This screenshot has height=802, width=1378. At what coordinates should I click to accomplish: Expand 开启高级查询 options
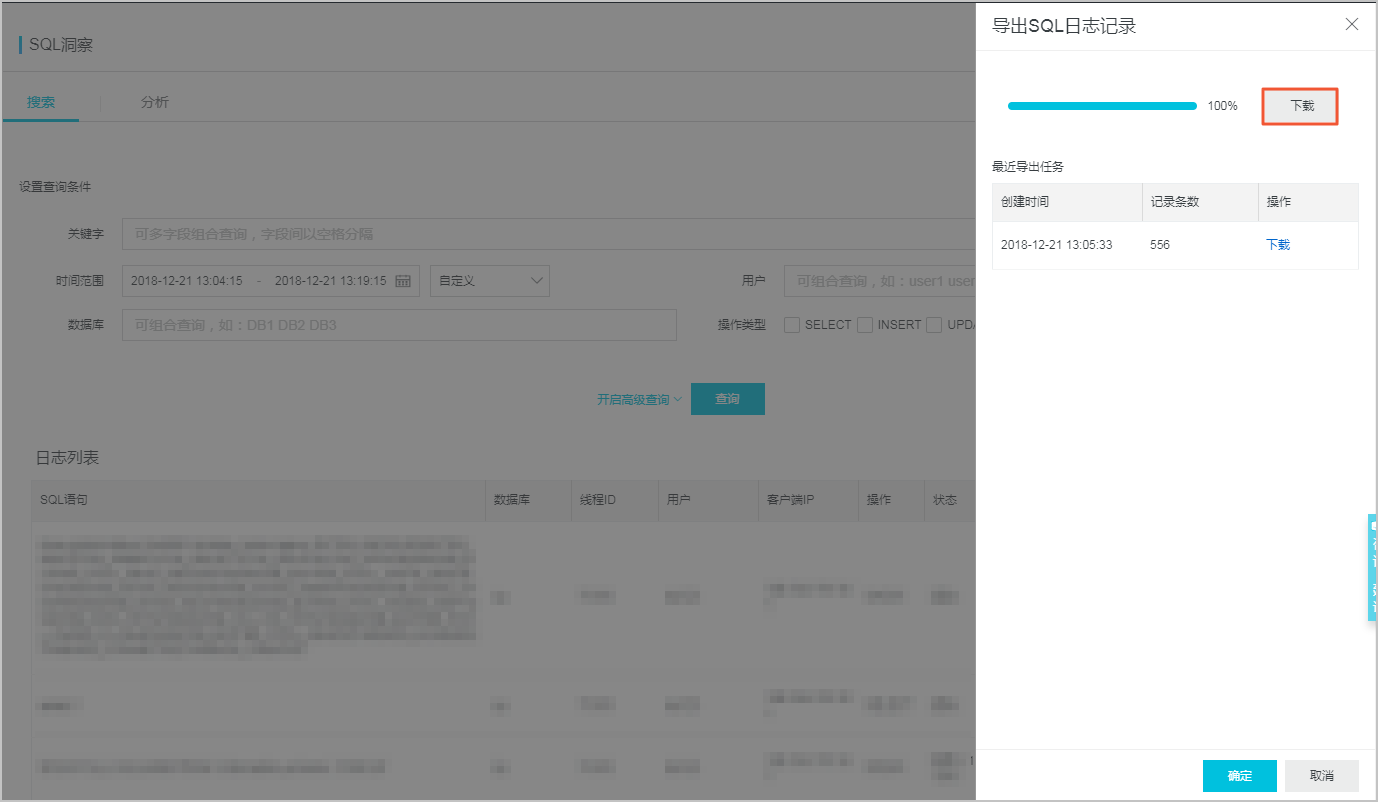[639, 400]
